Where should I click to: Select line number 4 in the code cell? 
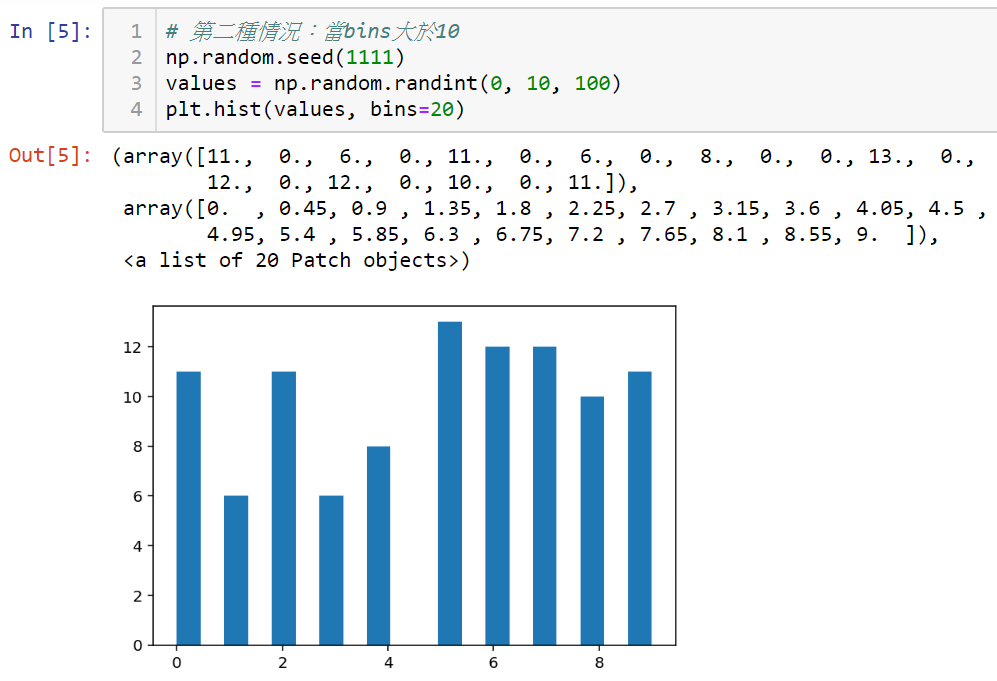[x=135, y=109]
